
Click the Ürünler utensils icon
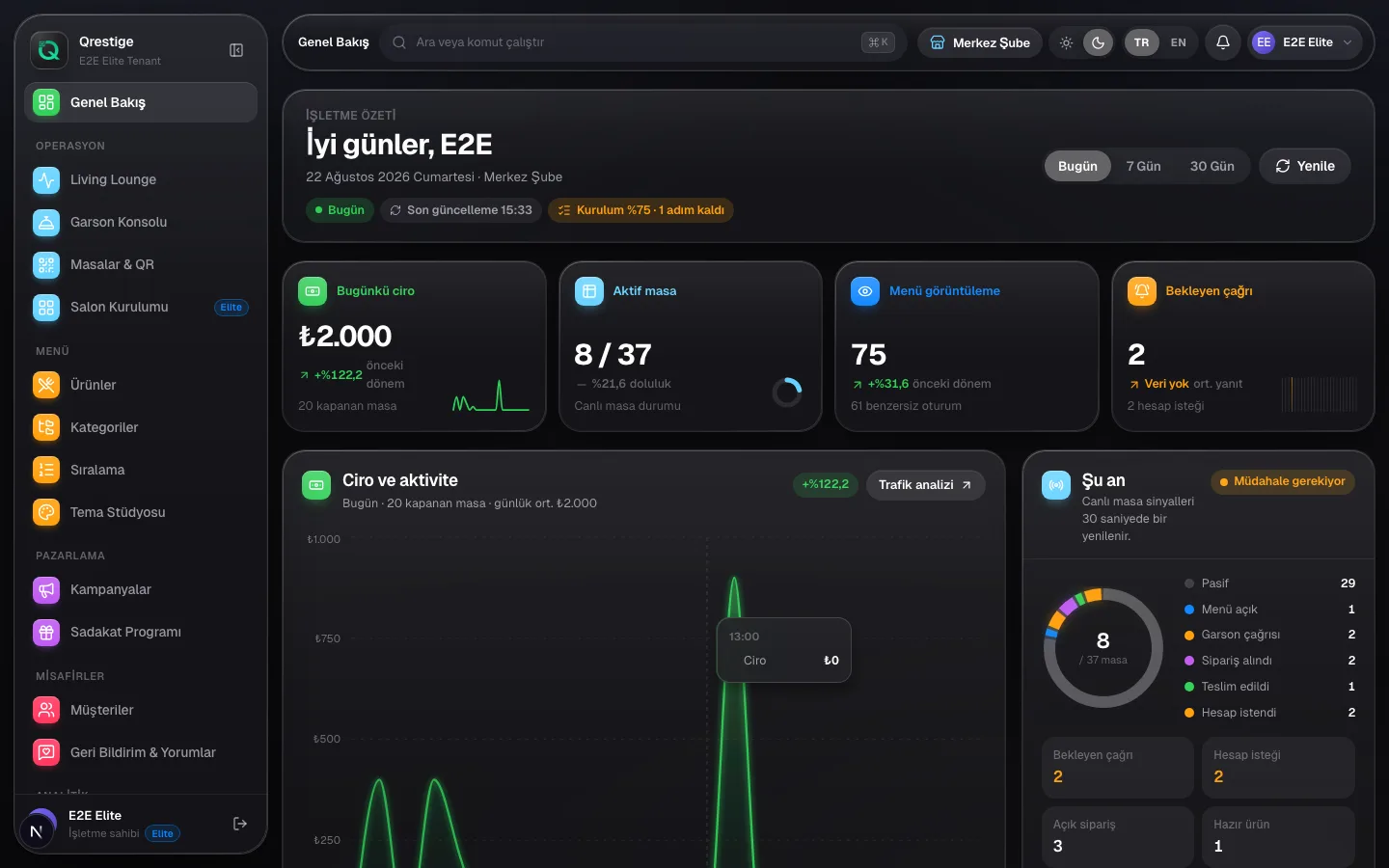click(46, 385)
